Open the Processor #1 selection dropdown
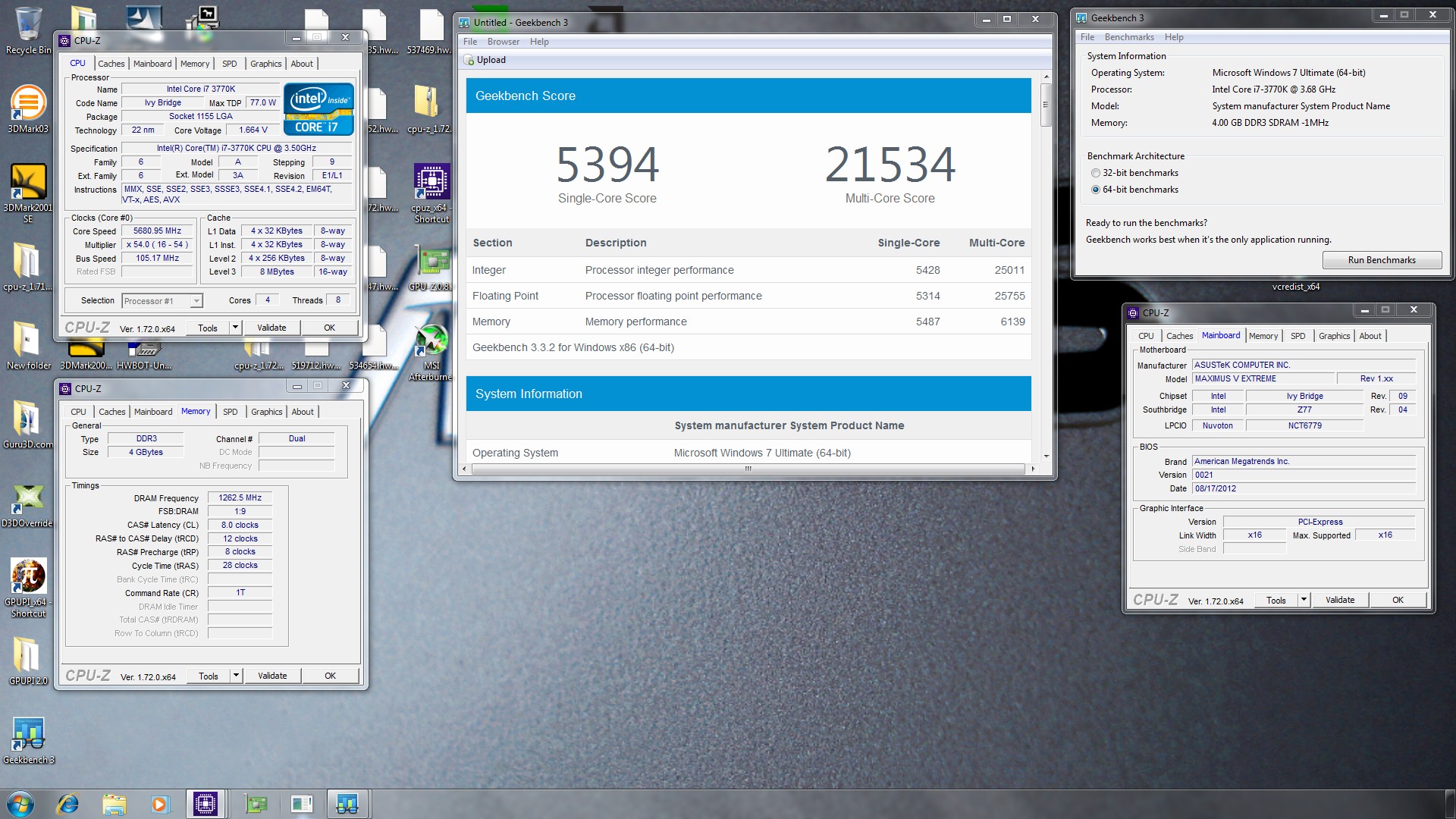The image size is (1456, 819). pyautogui.click(x=162, y=301)
